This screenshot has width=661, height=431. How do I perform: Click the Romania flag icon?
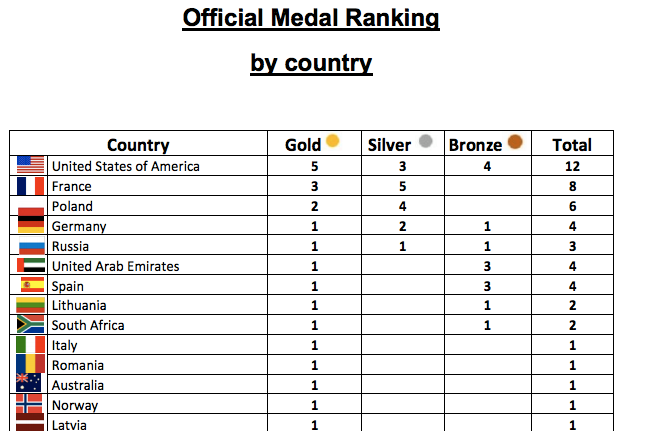point(30,362)
